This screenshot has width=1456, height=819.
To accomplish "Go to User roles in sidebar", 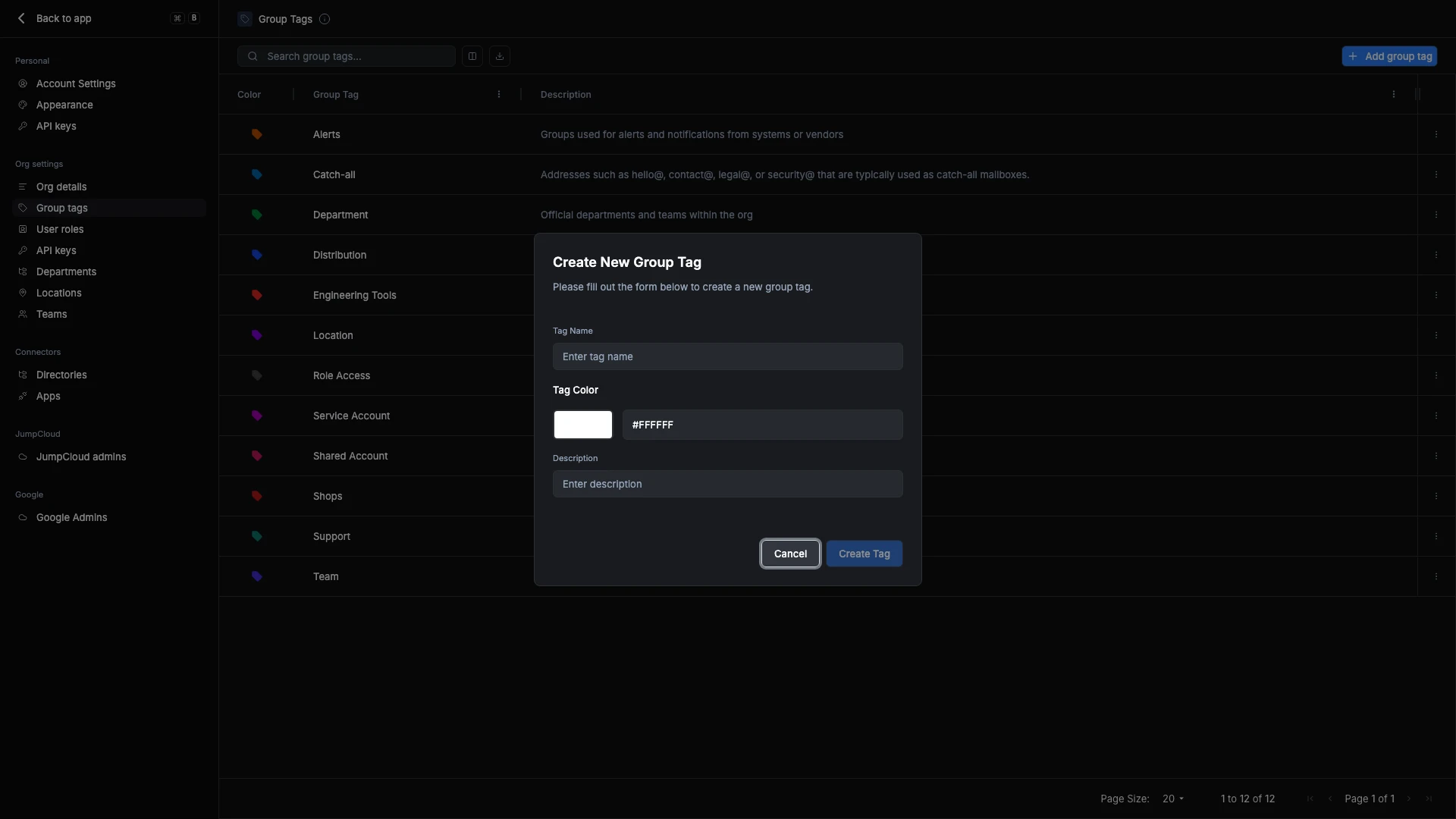I will tap(60, 229).
